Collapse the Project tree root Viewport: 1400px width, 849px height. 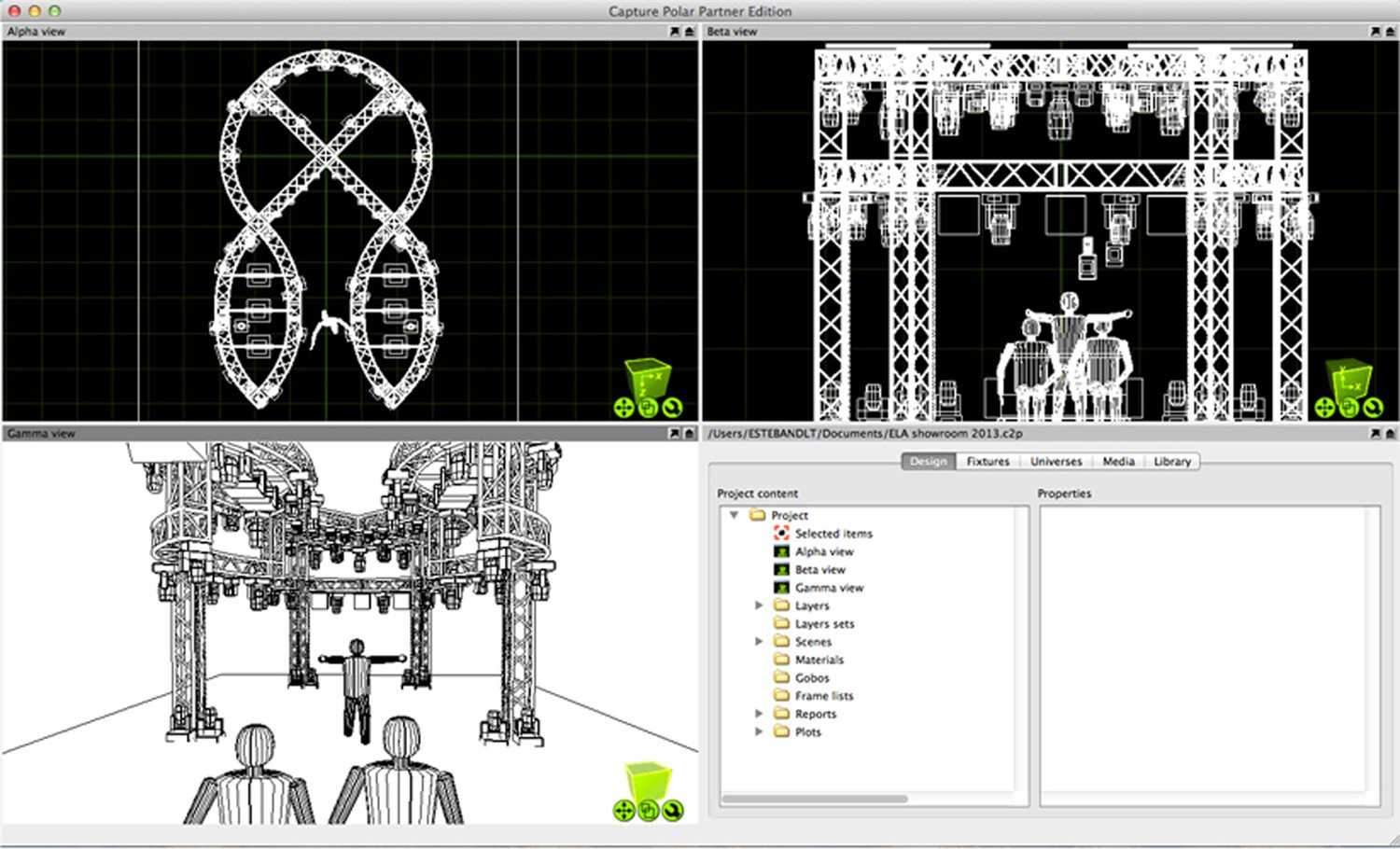(x=732, y=515)
